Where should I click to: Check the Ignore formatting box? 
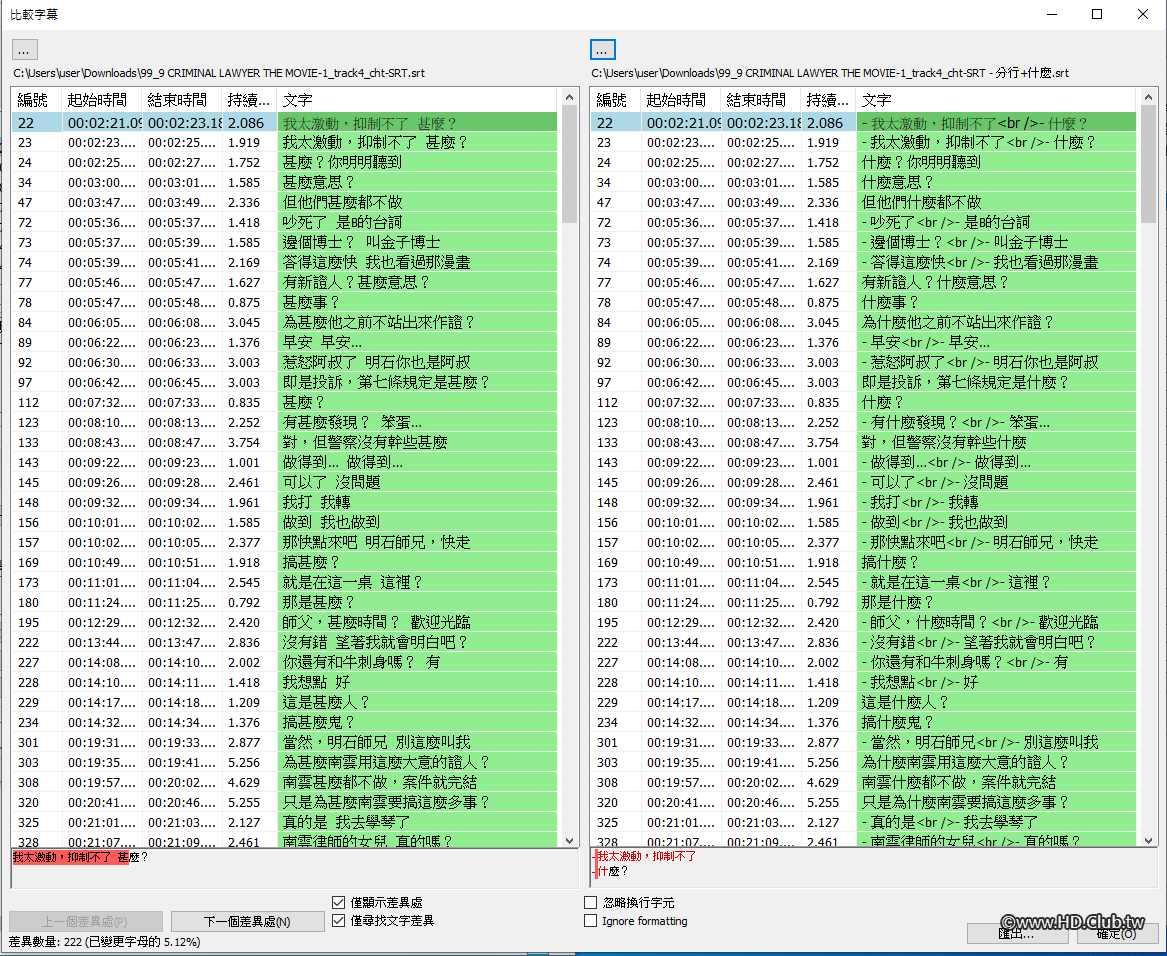(x=590, y=922)
